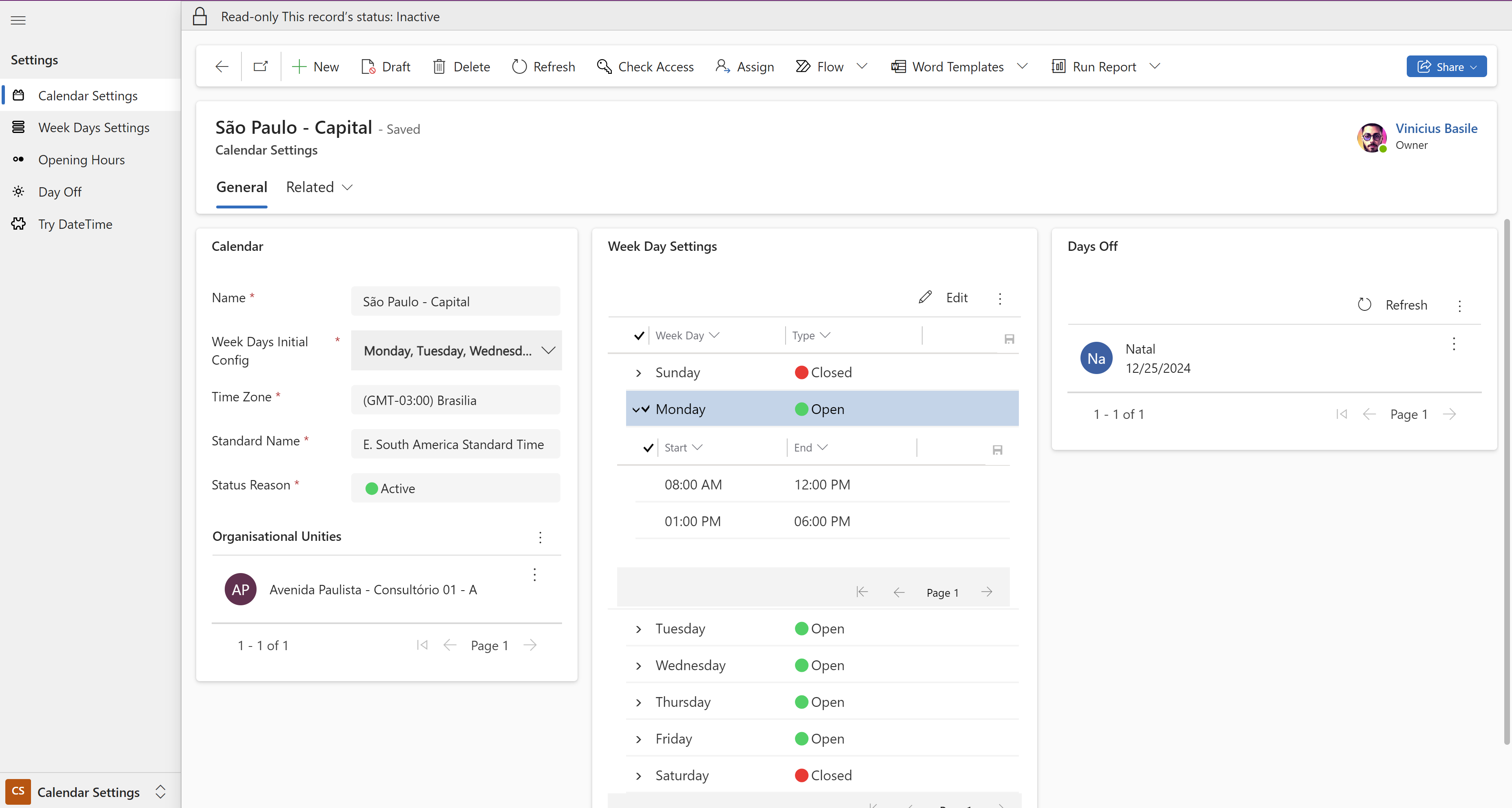1512x808 pixels.
Task: Click the Assign command
Action: [x=744, y=66]
